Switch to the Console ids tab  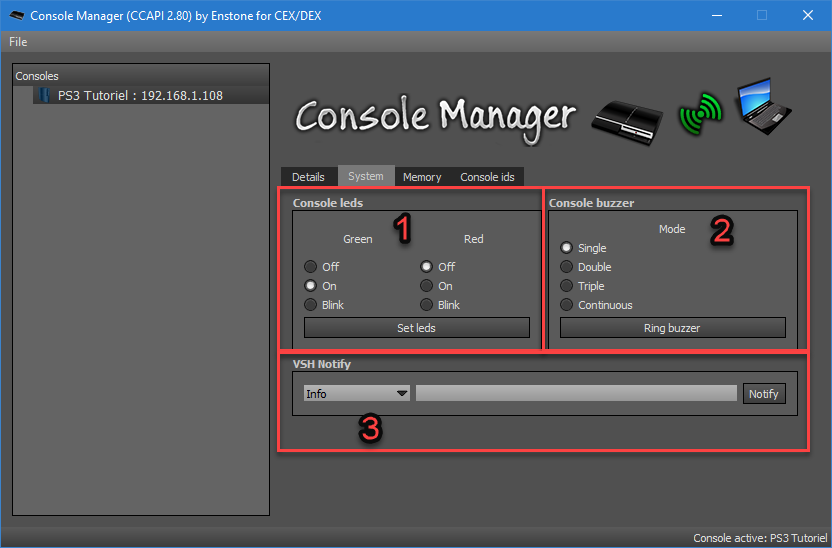tap(487, 177)
